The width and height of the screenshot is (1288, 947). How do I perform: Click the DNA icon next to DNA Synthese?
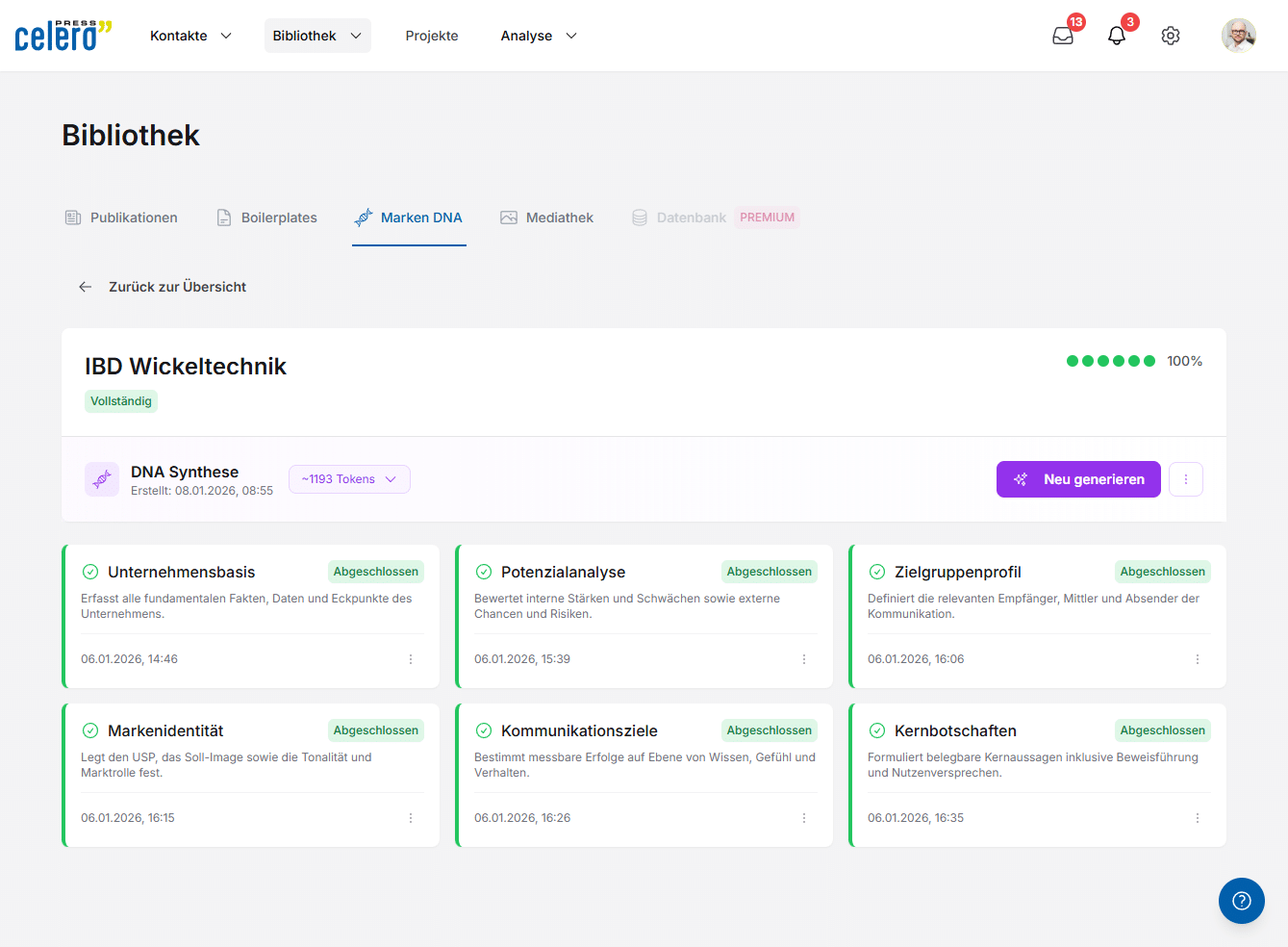tap(102, 479)
